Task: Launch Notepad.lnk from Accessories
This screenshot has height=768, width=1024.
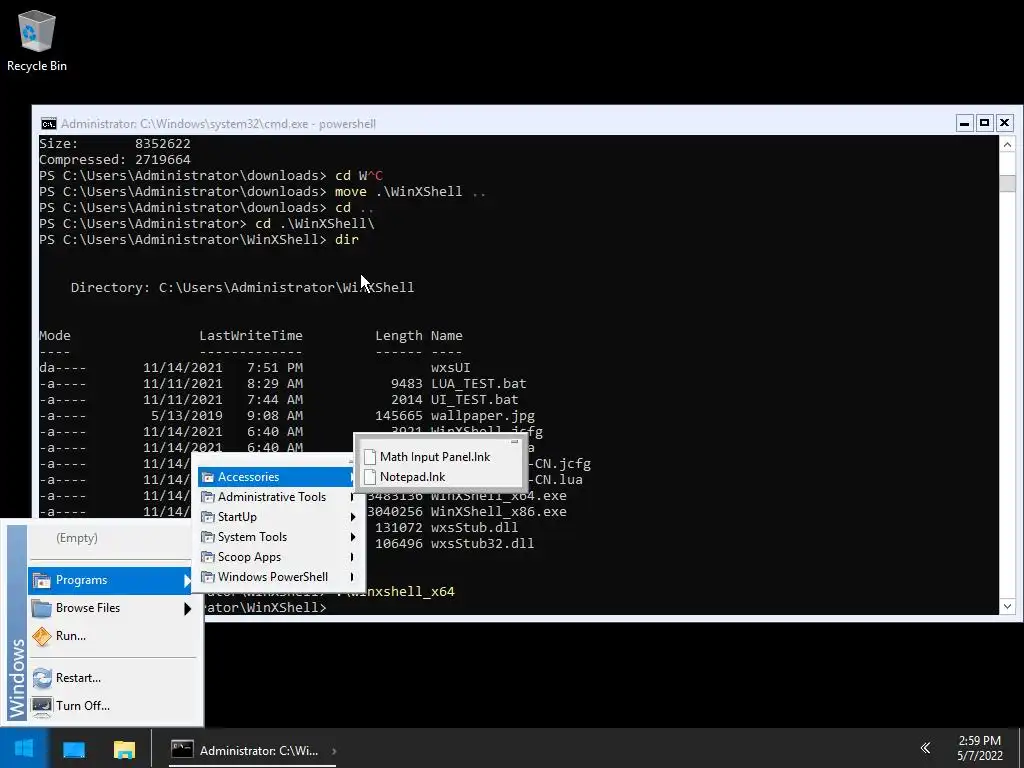Action: (440, 477)
